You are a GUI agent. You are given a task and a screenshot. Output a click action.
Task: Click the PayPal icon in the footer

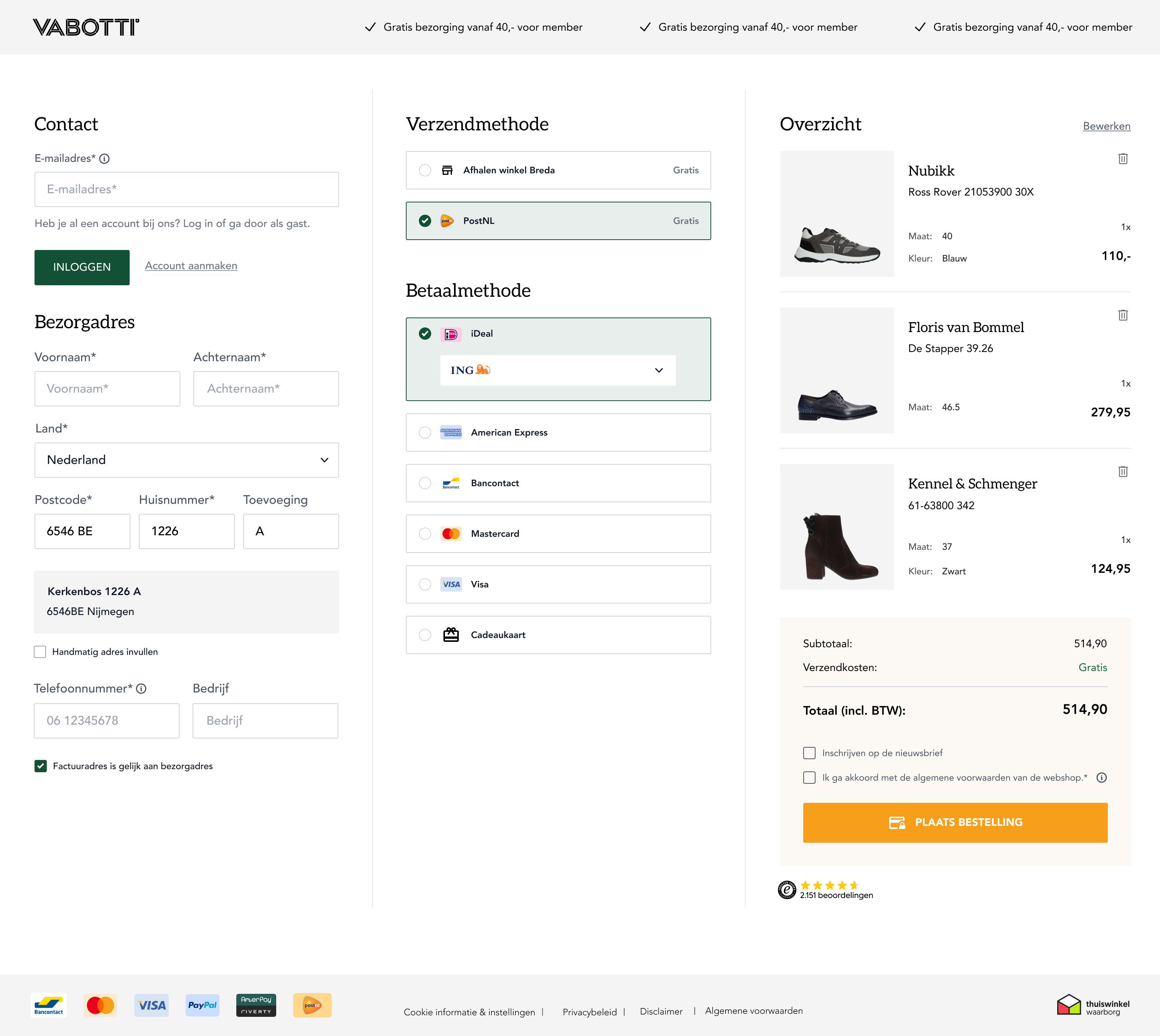tap(202, 1005)
